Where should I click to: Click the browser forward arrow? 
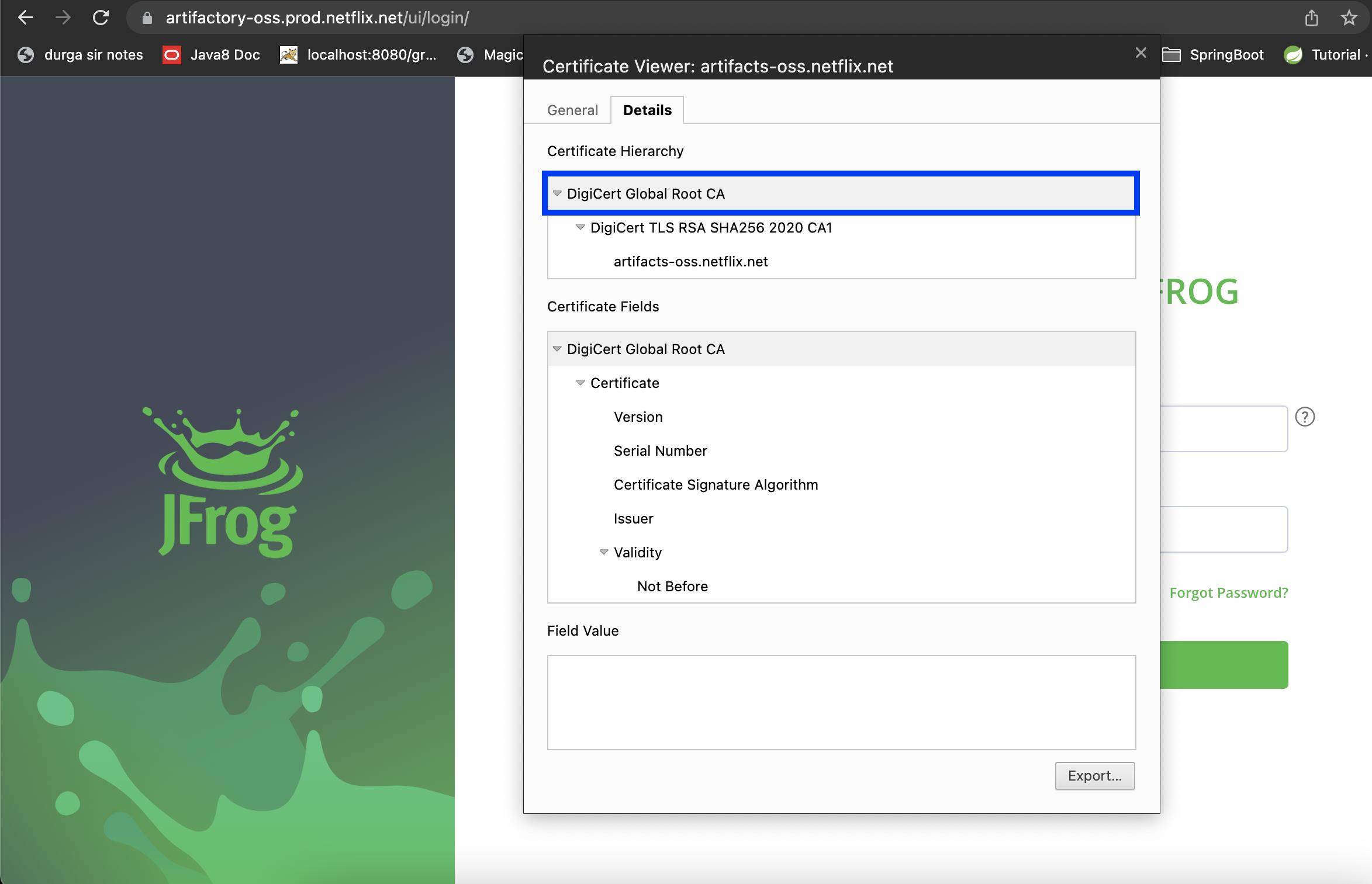[63, 18]
